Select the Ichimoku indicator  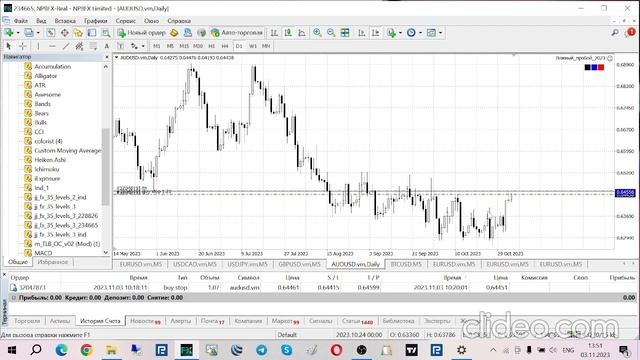pyautogui.click(x=47, y=169)
